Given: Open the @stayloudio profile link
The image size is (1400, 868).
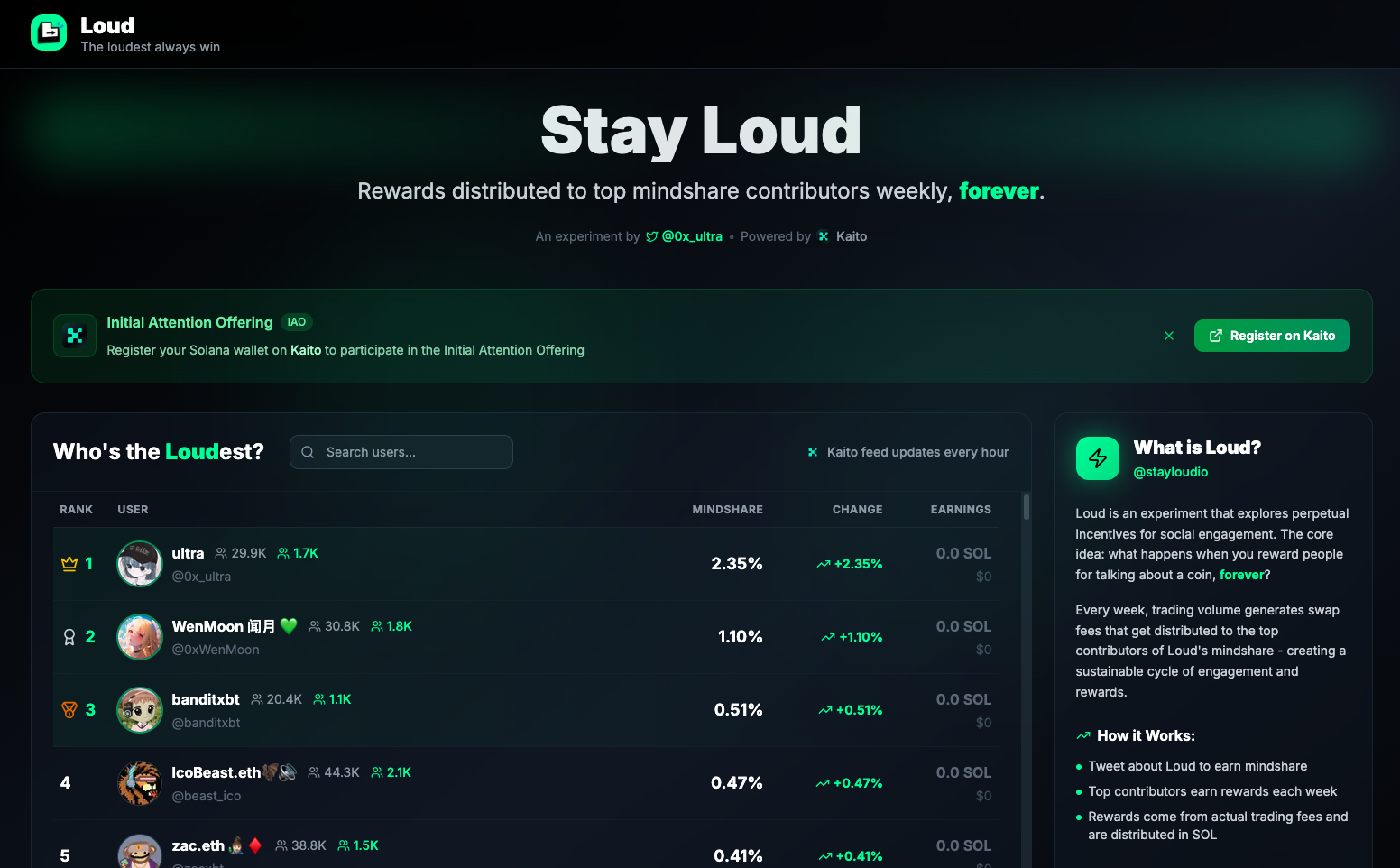Looking at the screenshot, I should click(x=1170, y=472).
